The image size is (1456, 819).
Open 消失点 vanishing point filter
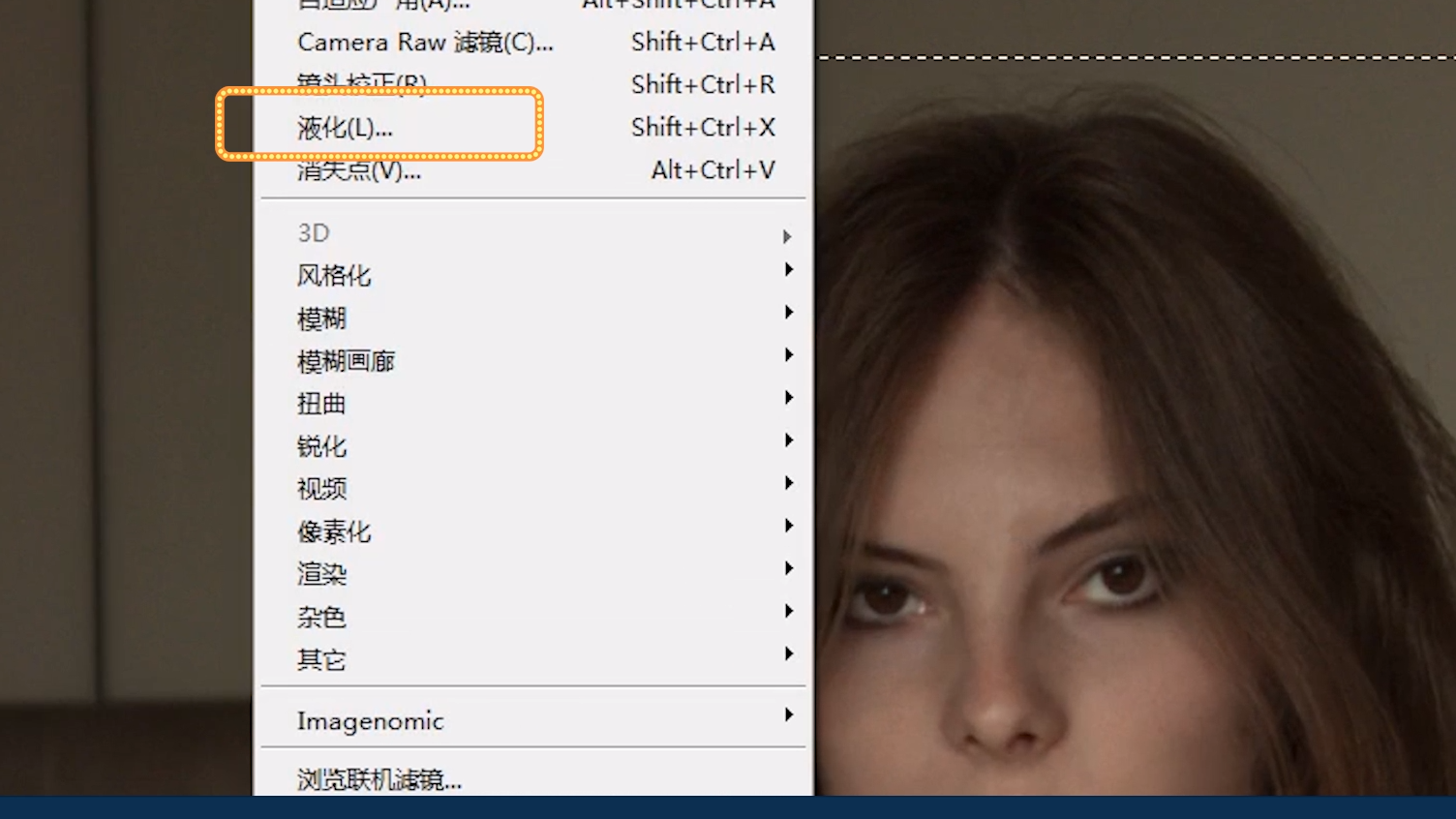(x=359, y=171)
